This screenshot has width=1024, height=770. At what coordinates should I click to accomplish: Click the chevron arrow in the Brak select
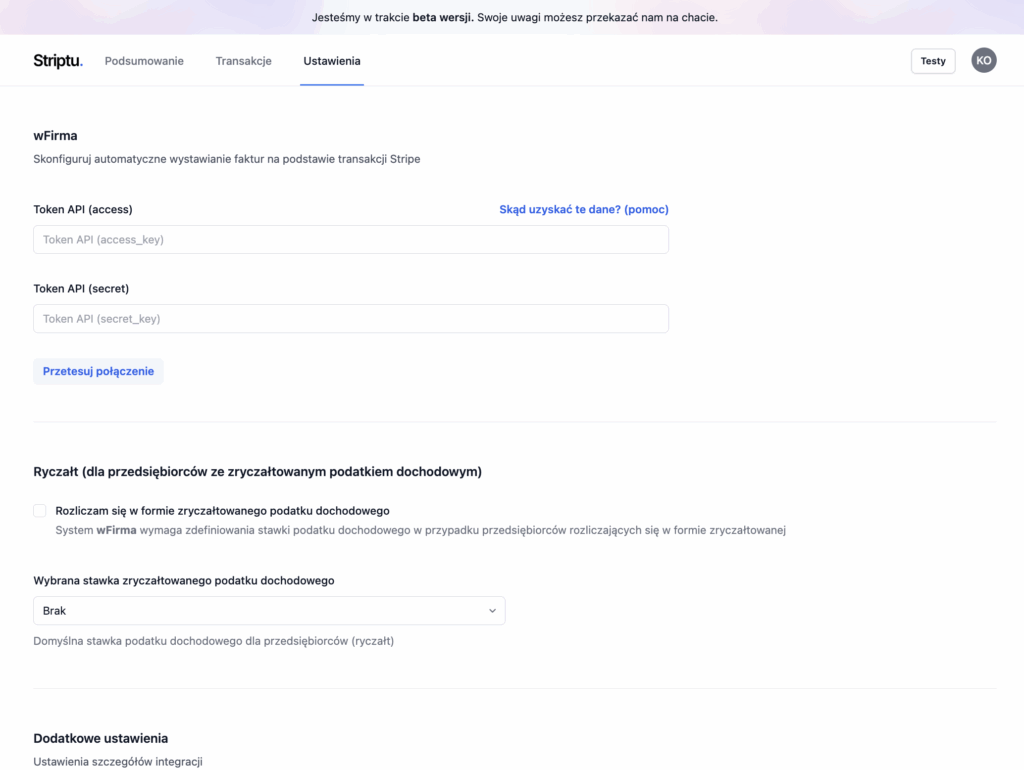(x=492, y=611)
